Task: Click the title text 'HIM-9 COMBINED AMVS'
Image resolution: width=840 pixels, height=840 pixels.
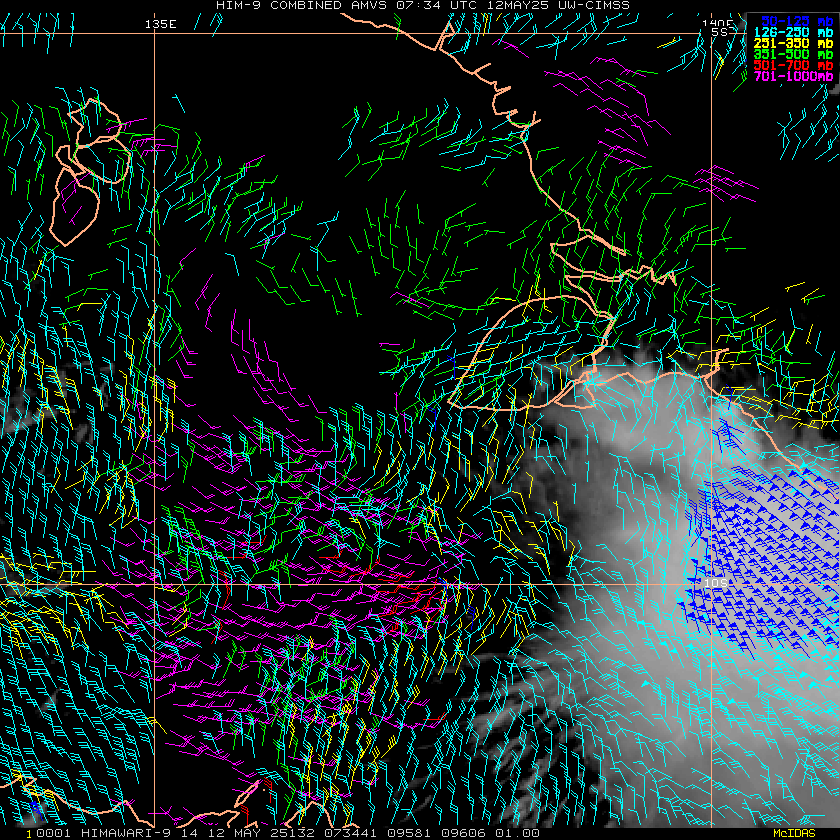Action: click(x=302, y=5)
